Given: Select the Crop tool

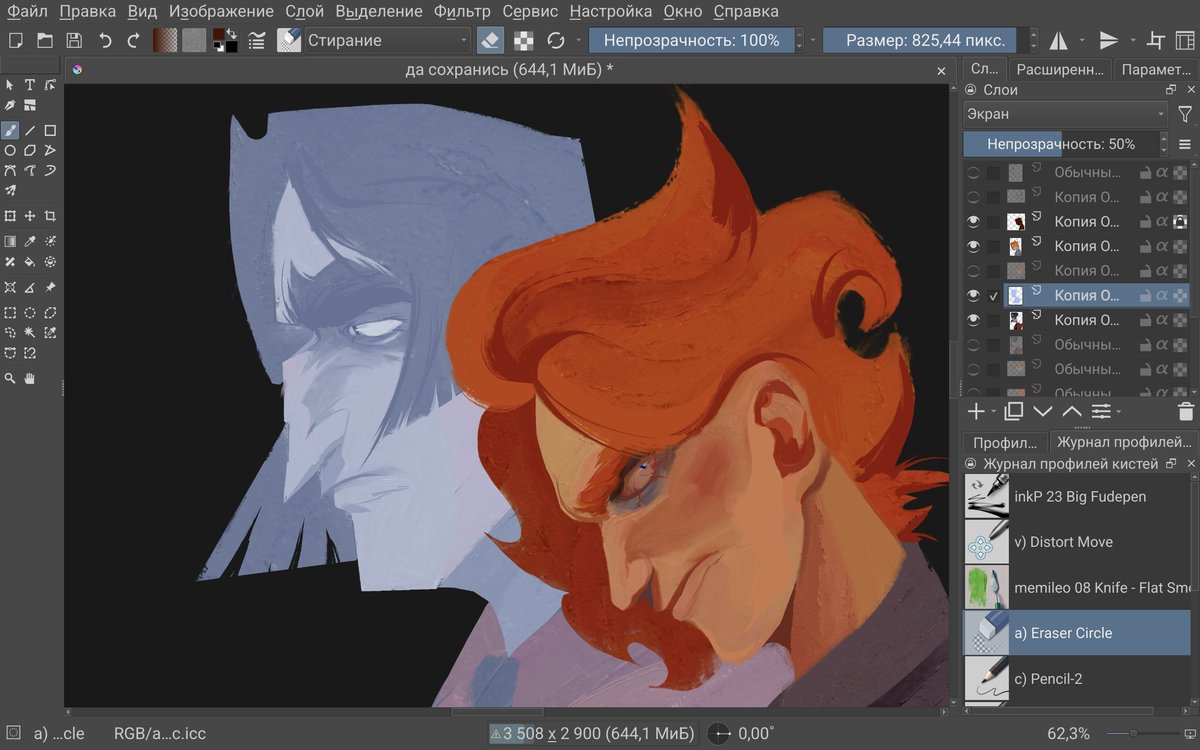Looking at the screenshot, I should point(50,216).
